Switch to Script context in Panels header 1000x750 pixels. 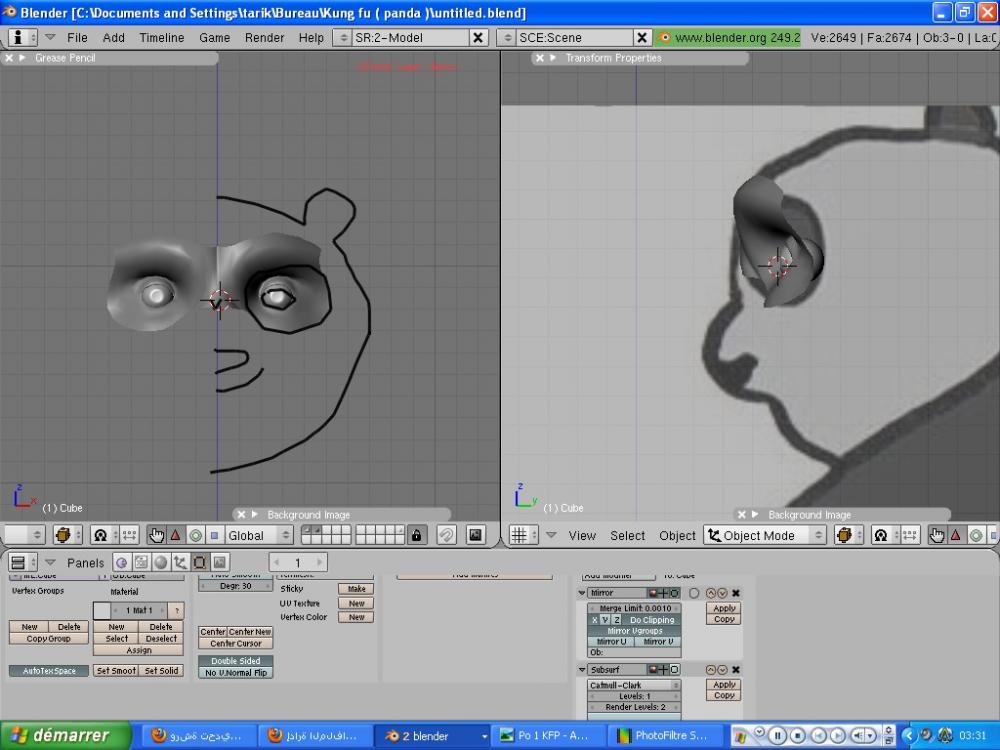click(141, 562)
